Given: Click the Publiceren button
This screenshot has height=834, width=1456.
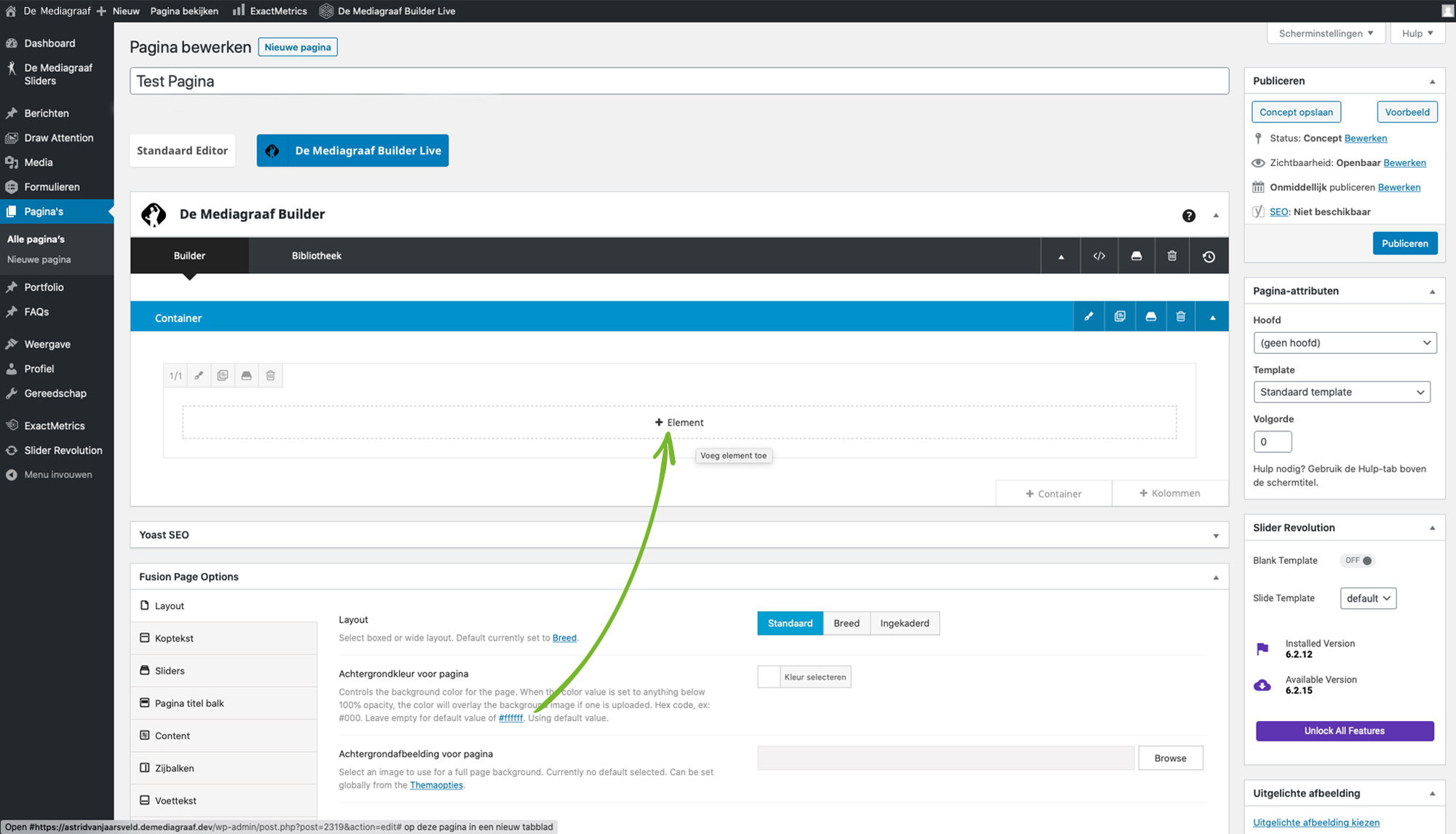Looking at the screenshot, I should (1404, 243).
